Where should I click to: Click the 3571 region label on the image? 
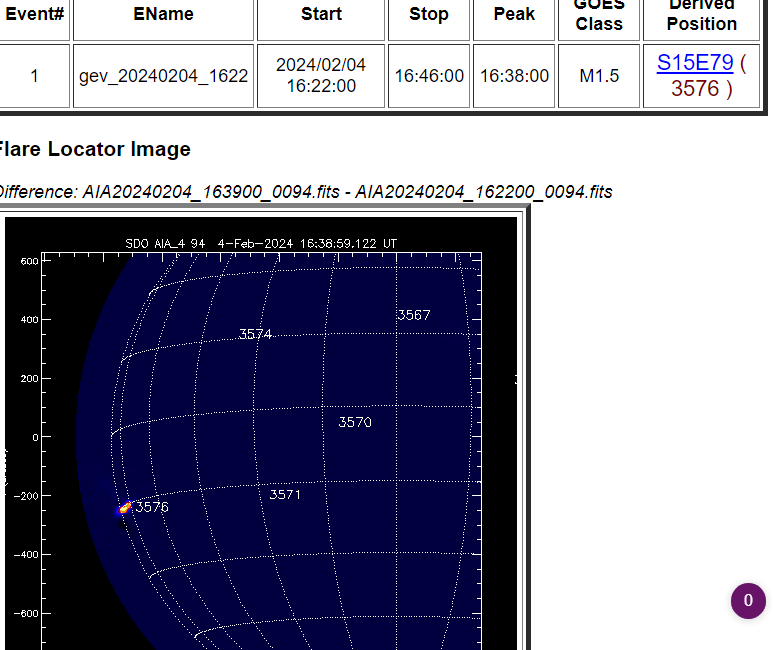tap(285, 495)
